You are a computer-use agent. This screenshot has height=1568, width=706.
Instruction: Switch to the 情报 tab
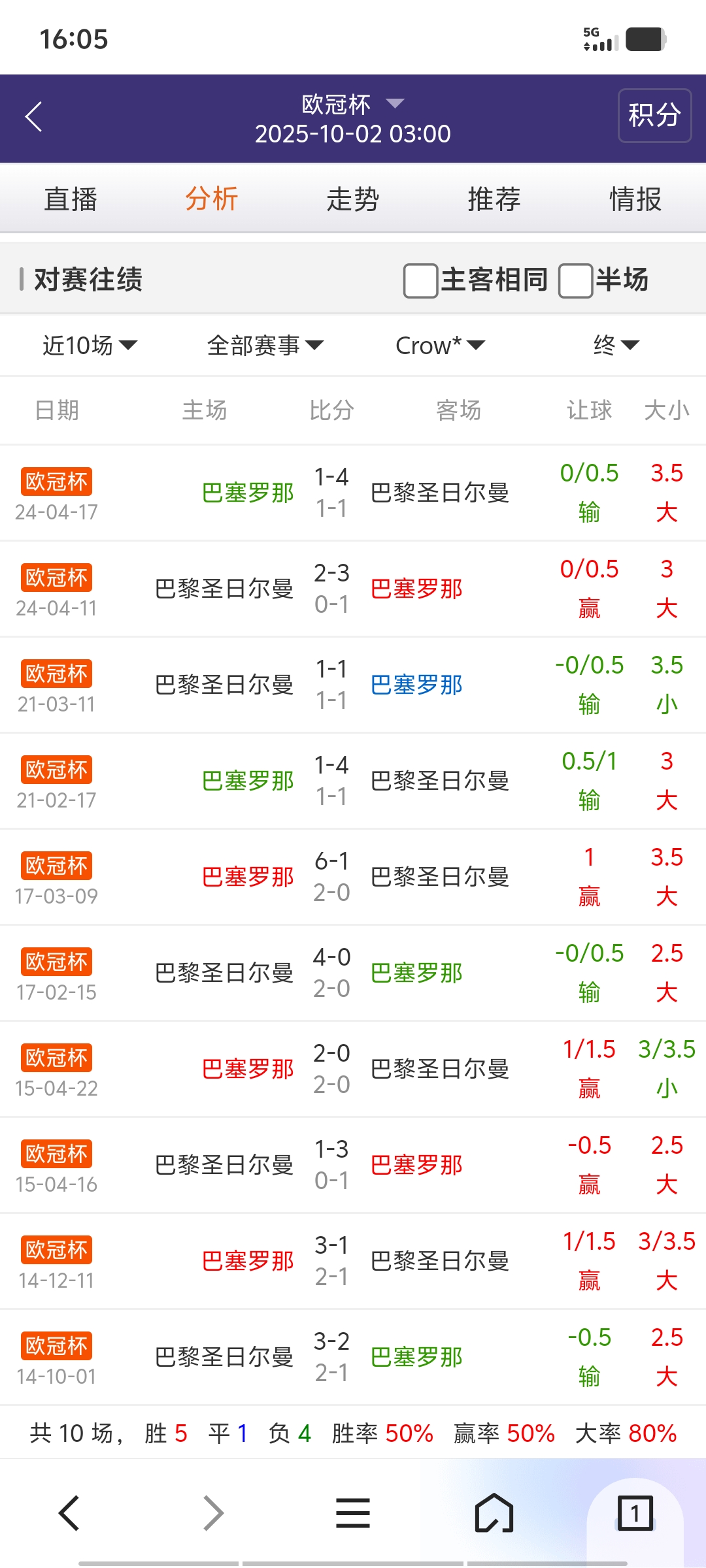(635, 199)
